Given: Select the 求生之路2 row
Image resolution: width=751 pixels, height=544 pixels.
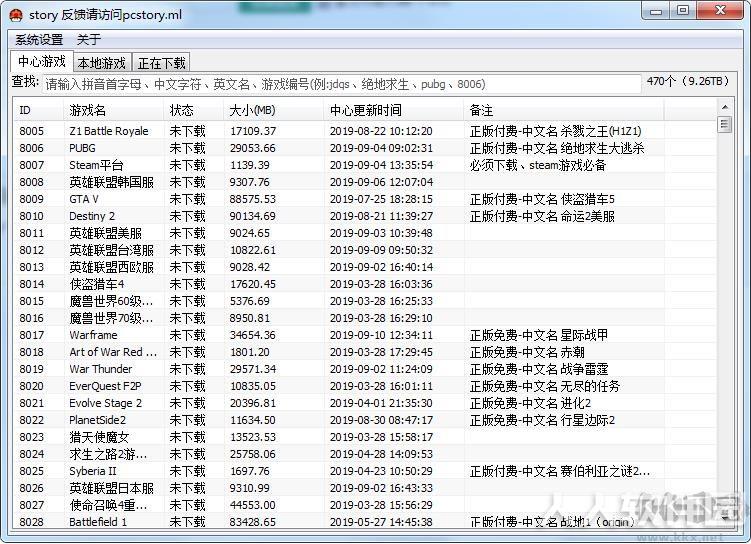Looking at the screenshot, I should (365, 454).
